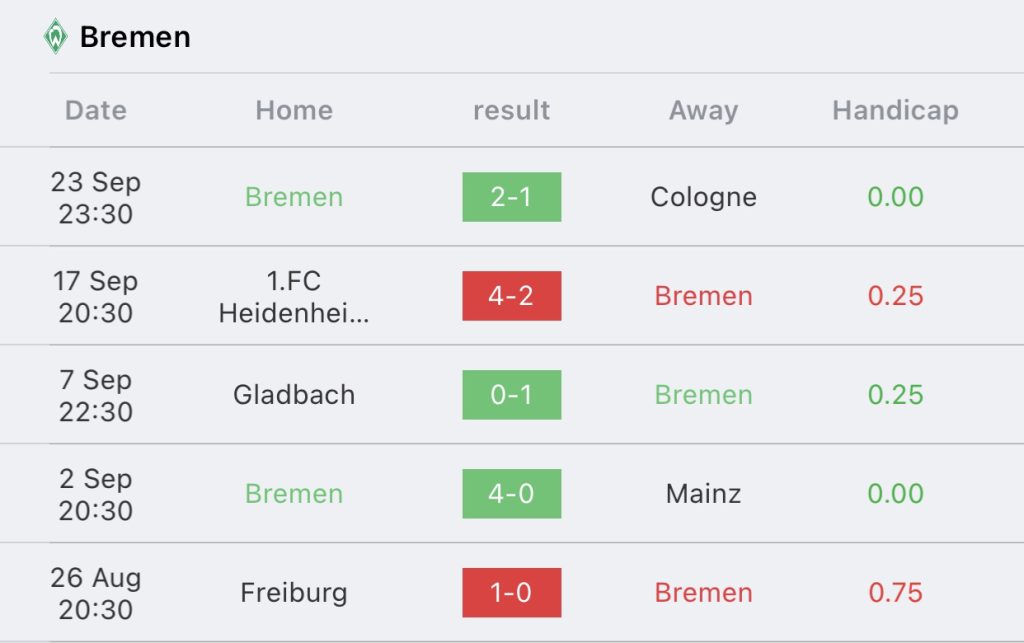Viewport: 1024px width, 643px height.
Task: Open the Mainz away team
Action: pos(703,494)
